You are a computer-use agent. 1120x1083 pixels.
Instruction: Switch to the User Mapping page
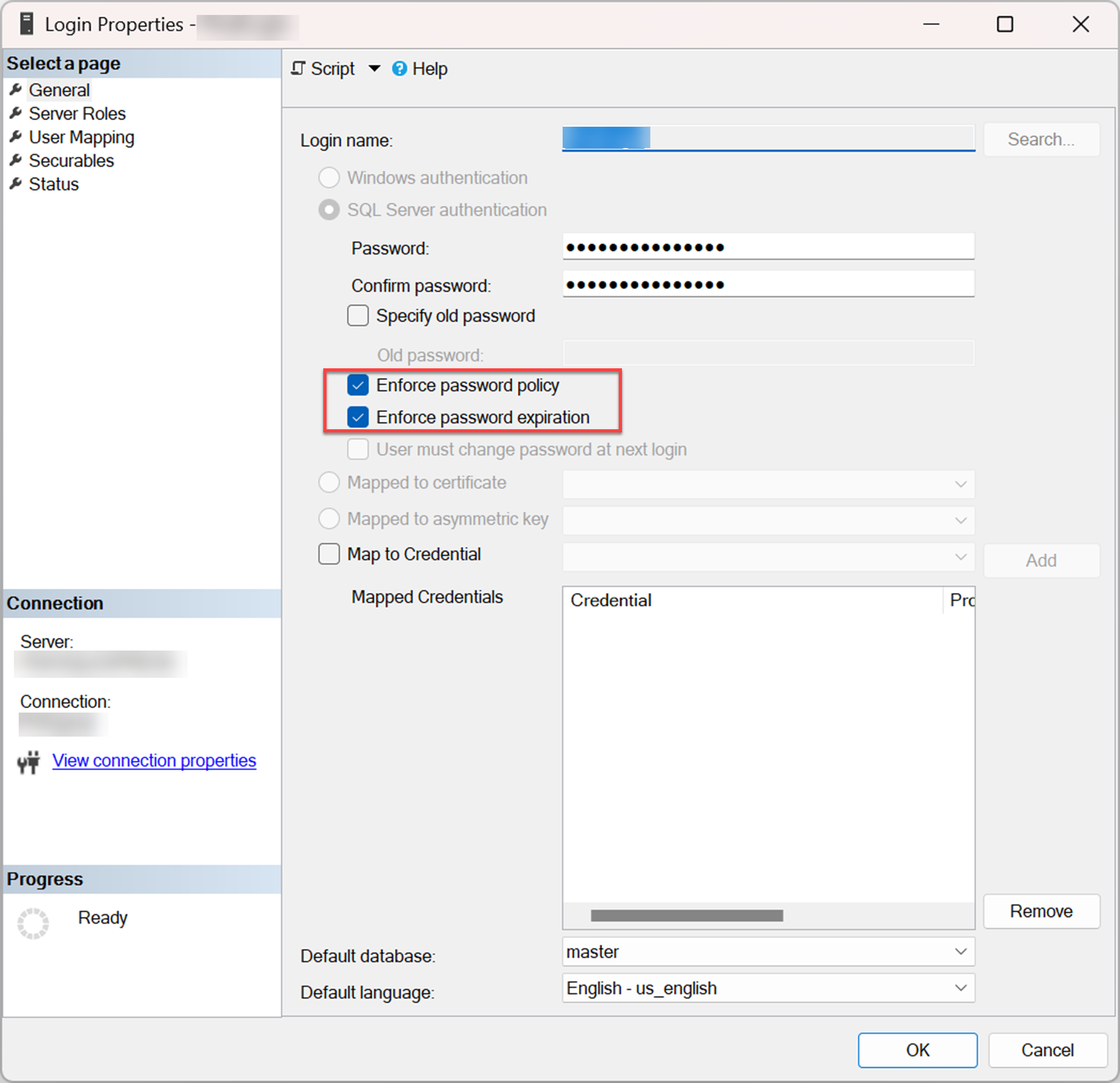(81, 137)
